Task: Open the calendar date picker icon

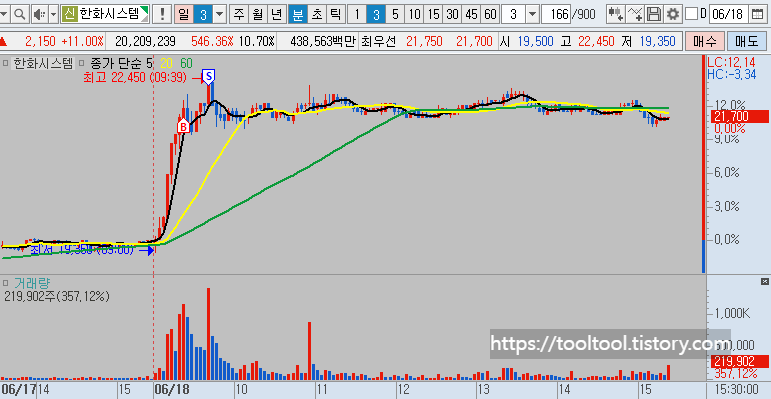Action: coord(758,15)
